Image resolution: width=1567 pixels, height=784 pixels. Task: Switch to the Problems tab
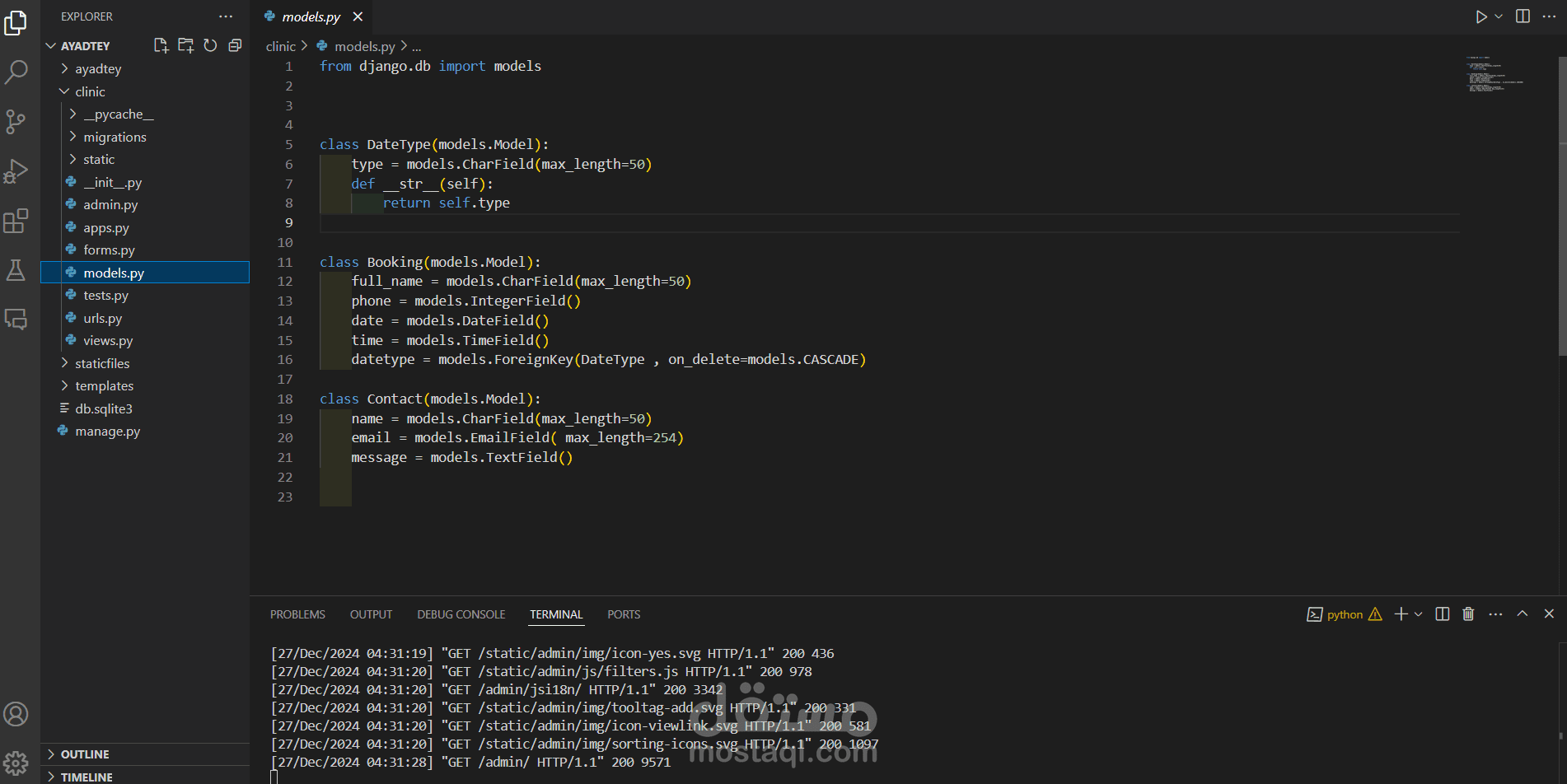click(x=297, y=614)
